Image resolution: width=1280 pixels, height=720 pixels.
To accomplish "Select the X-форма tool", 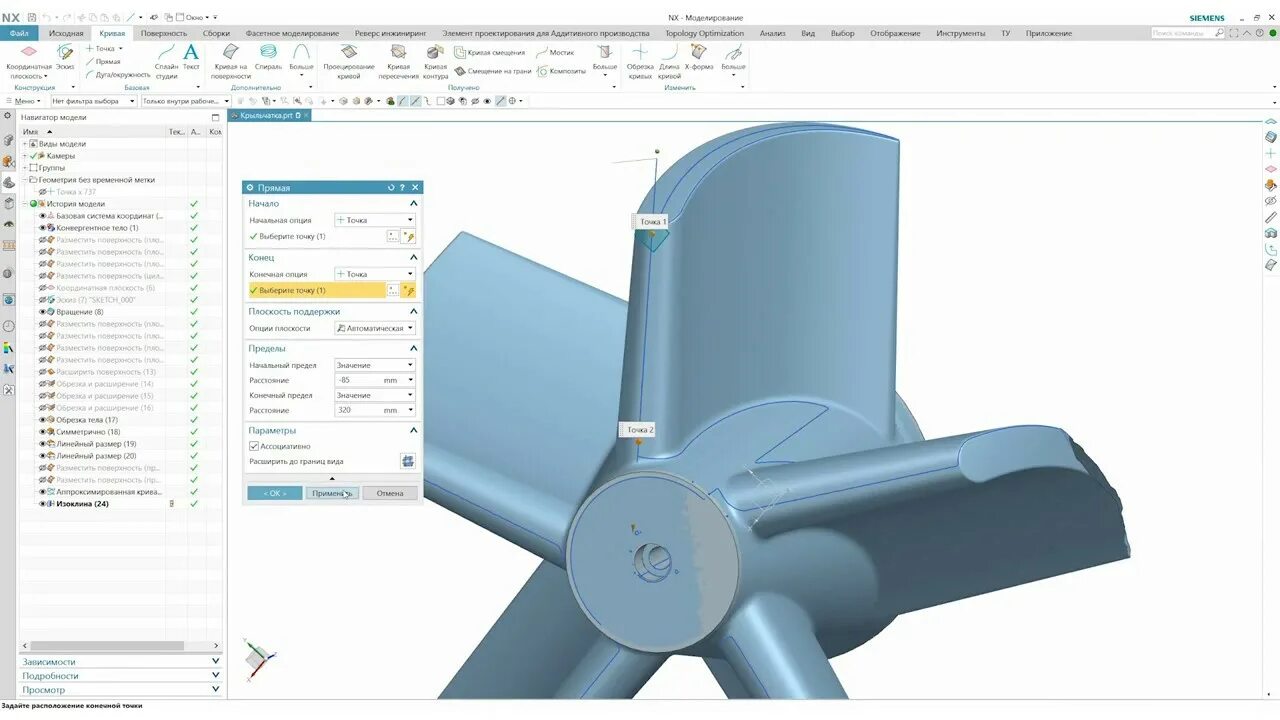I will coord(699,57).
